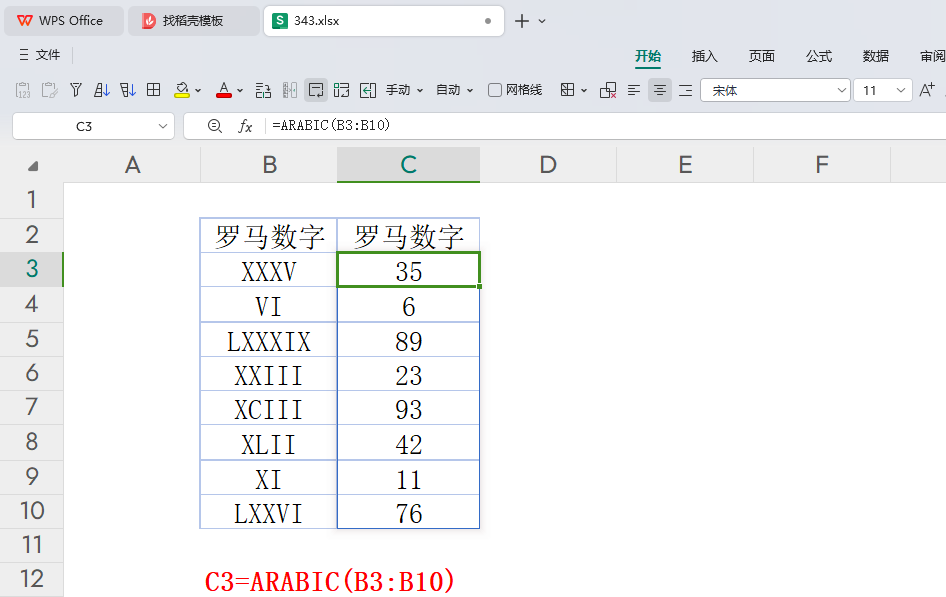Screen dimensions: 946x597
Task: Switch to the WPS Office home tab
Action: (64, 21)
